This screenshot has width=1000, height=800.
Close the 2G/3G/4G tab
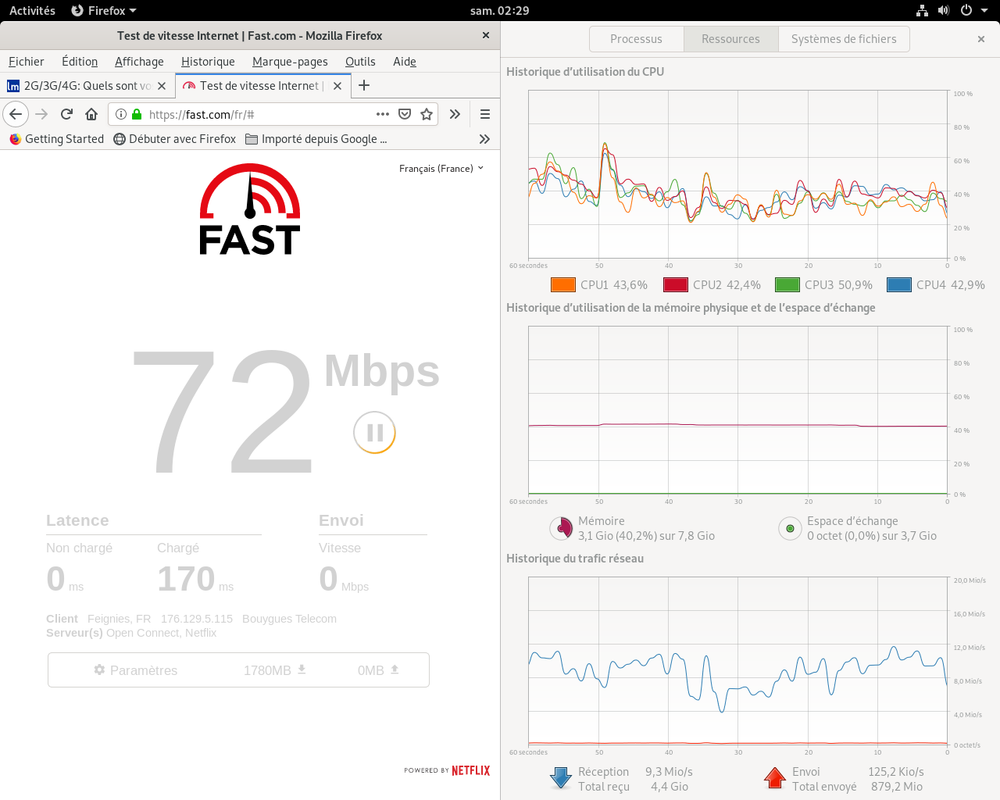click(x=162, y=85)
